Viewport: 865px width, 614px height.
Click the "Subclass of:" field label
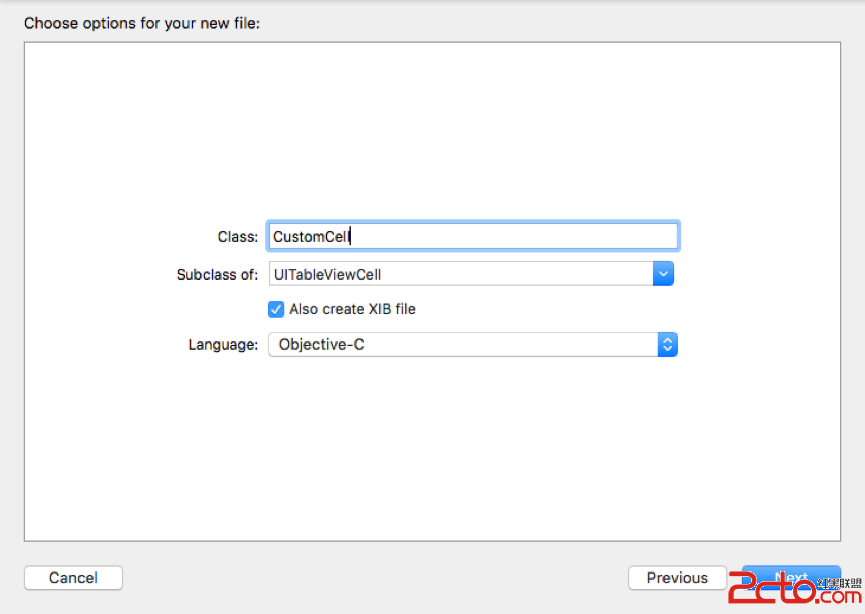(217, 274)
